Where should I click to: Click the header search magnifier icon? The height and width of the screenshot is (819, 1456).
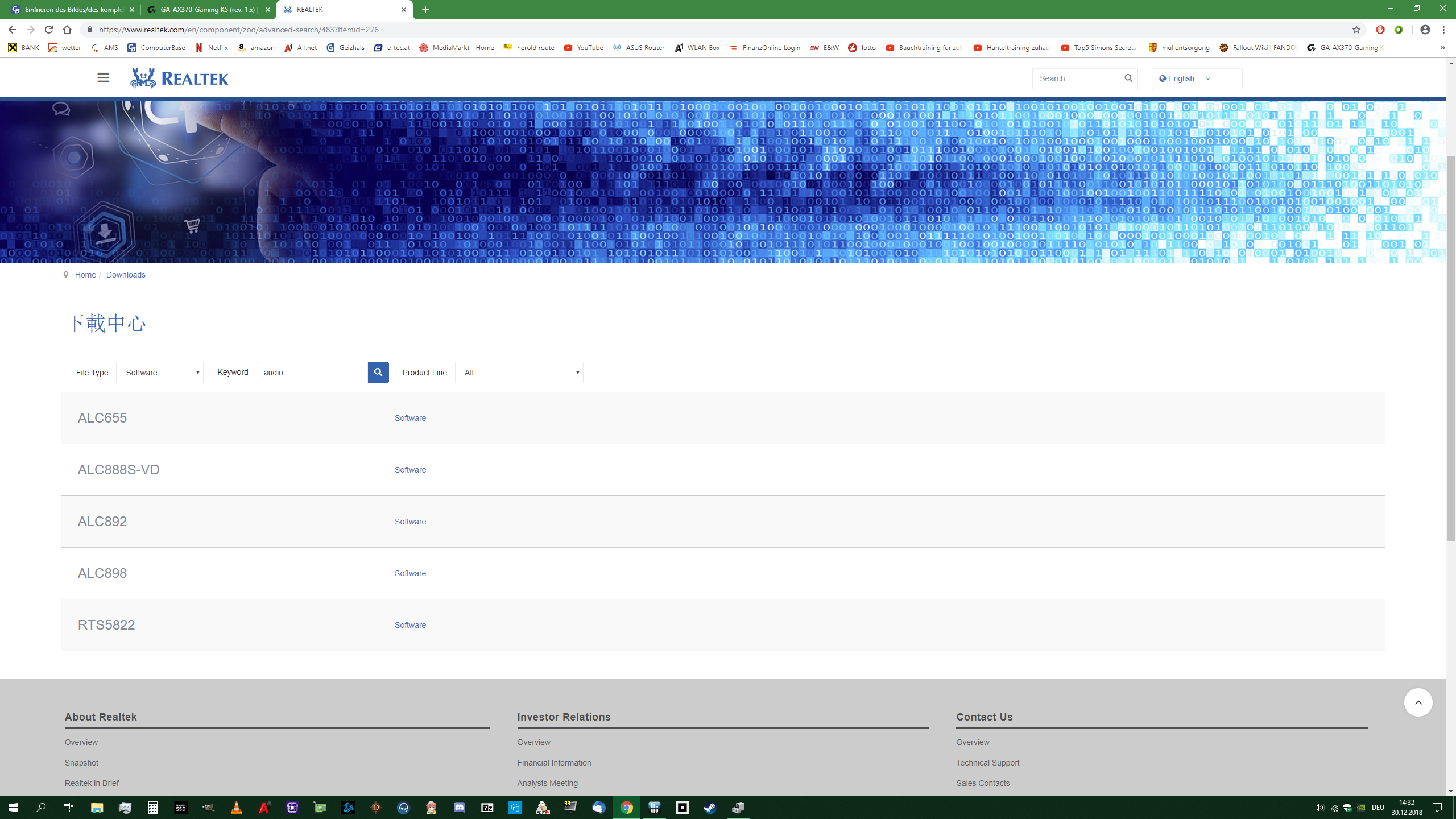tap(1128, 78)
